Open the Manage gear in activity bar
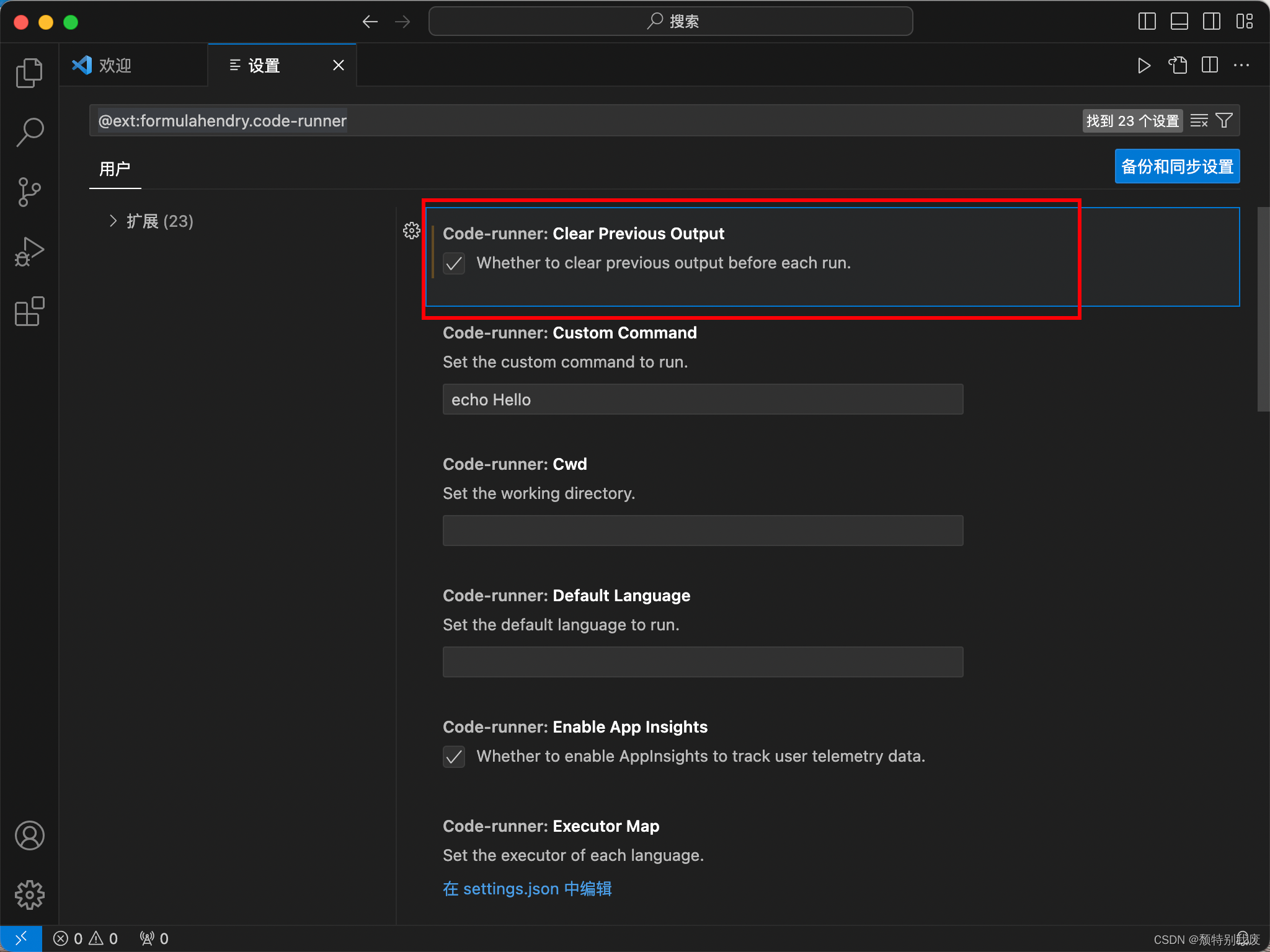Viewport: 1270px width, 952px height. [29, 895]
